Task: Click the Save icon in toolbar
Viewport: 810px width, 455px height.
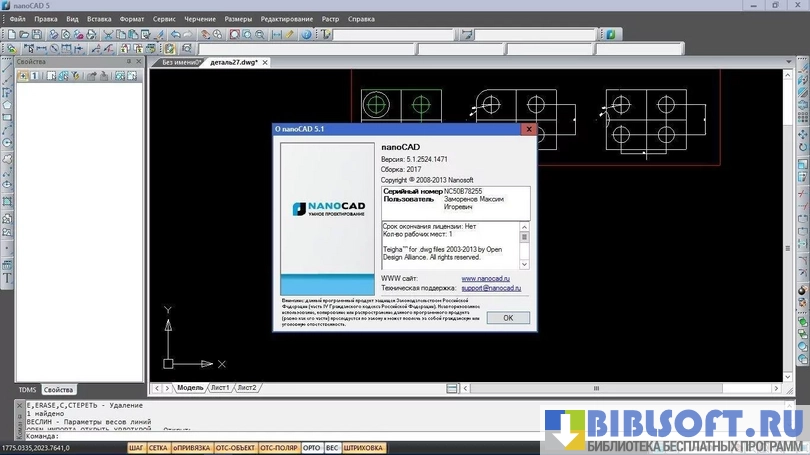Action: [x=38, y=34]
